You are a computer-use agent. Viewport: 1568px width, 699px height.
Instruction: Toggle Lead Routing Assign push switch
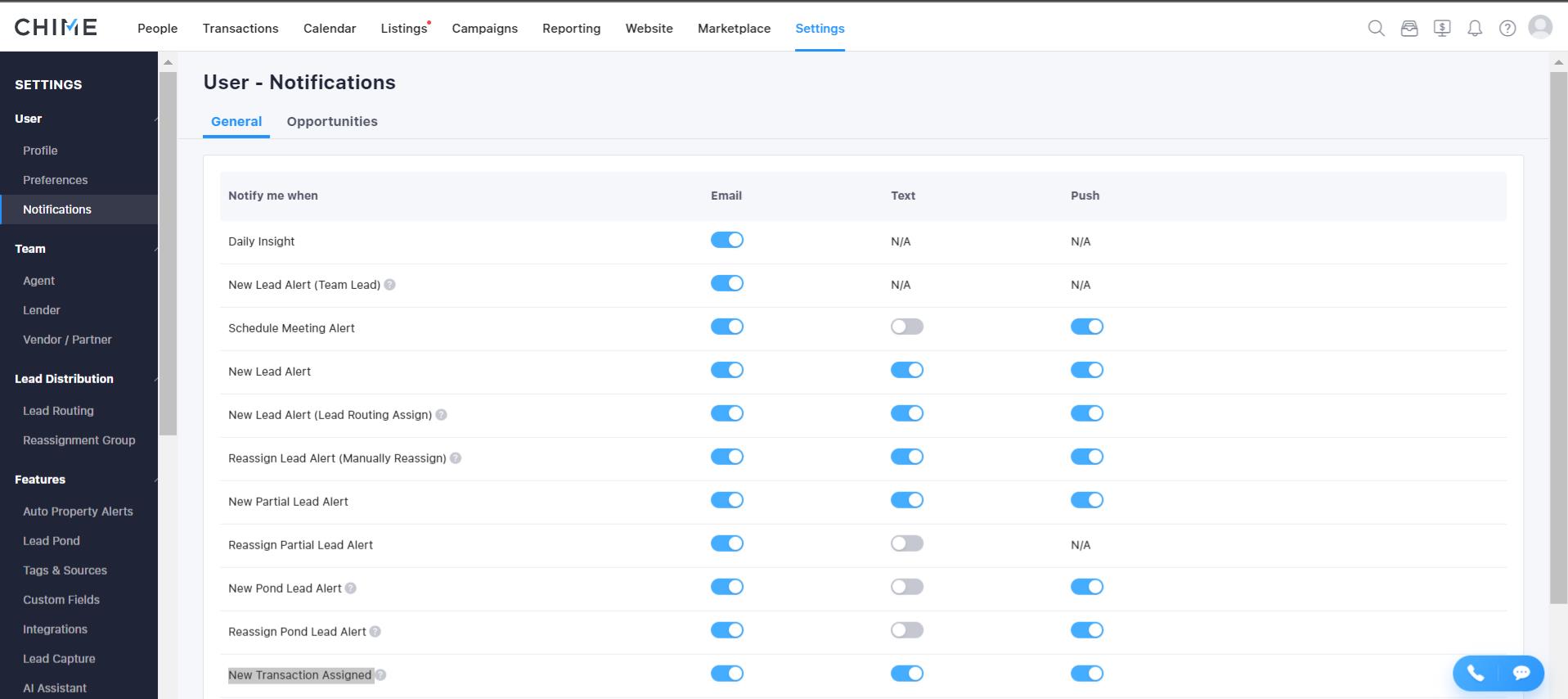(1086, 413)
